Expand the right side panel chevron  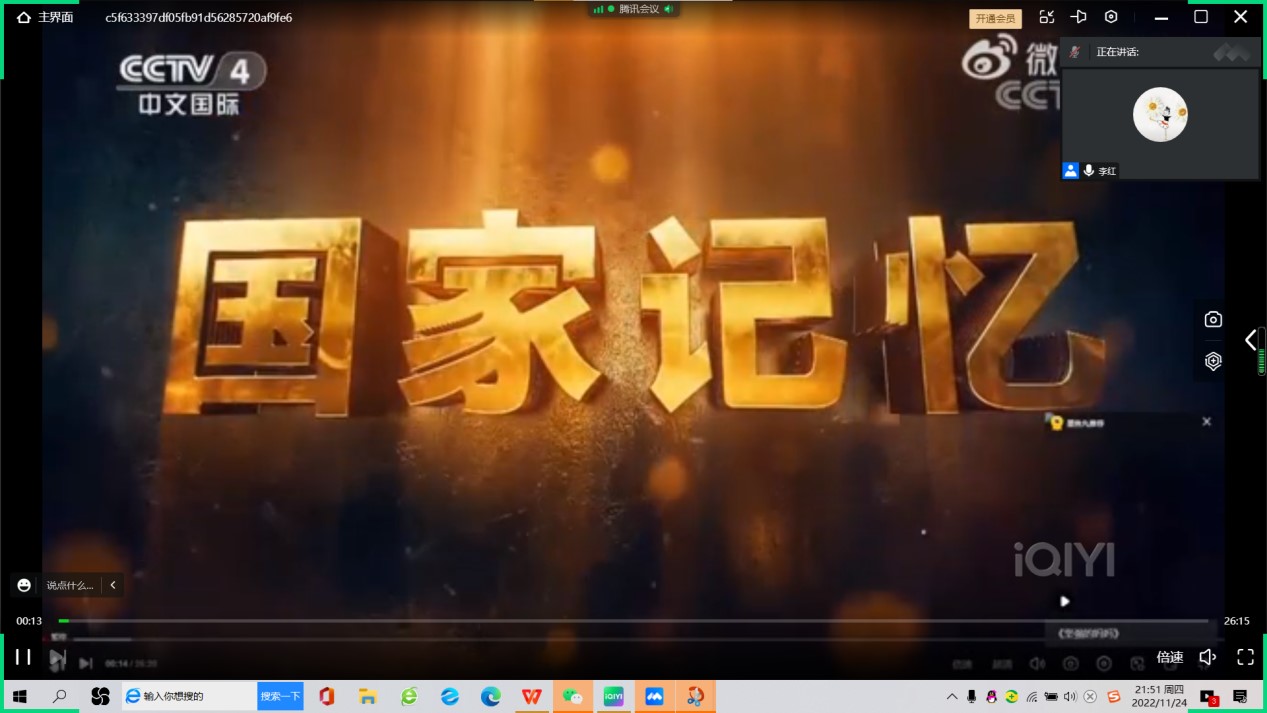click(1250, 340)
